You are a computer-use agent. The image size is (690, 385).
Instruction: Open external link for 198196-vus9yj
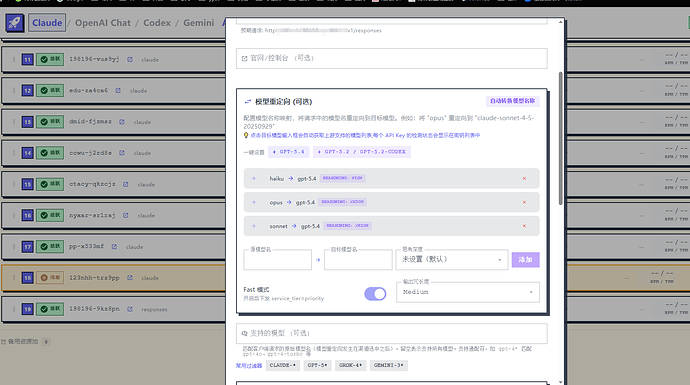pyautogui.click(x=130, y=59)
